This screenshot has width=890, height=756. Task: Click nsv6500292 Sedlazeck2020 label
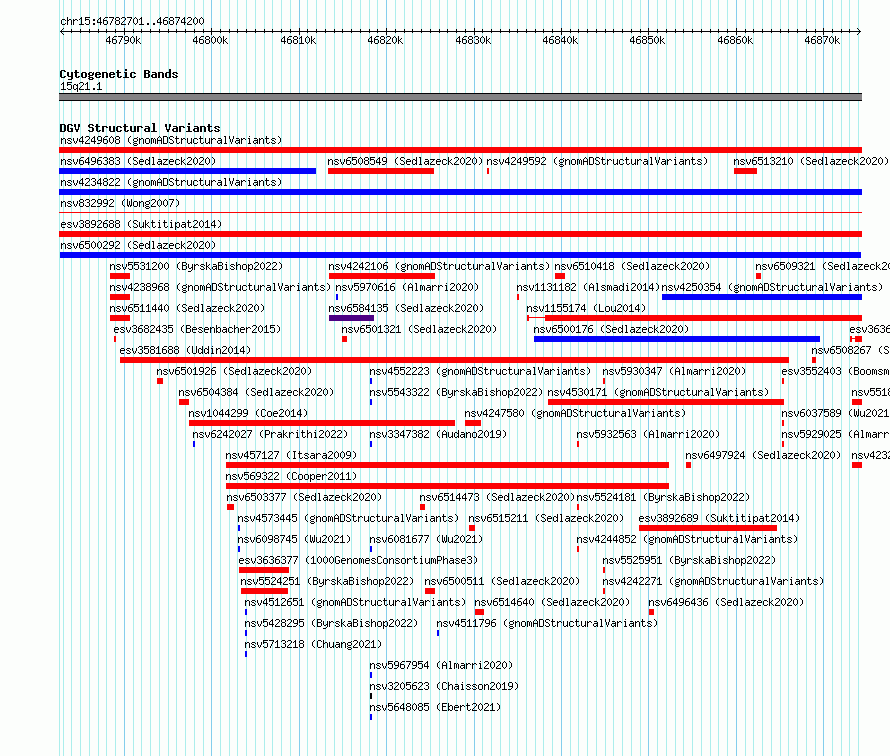[138, 245]
